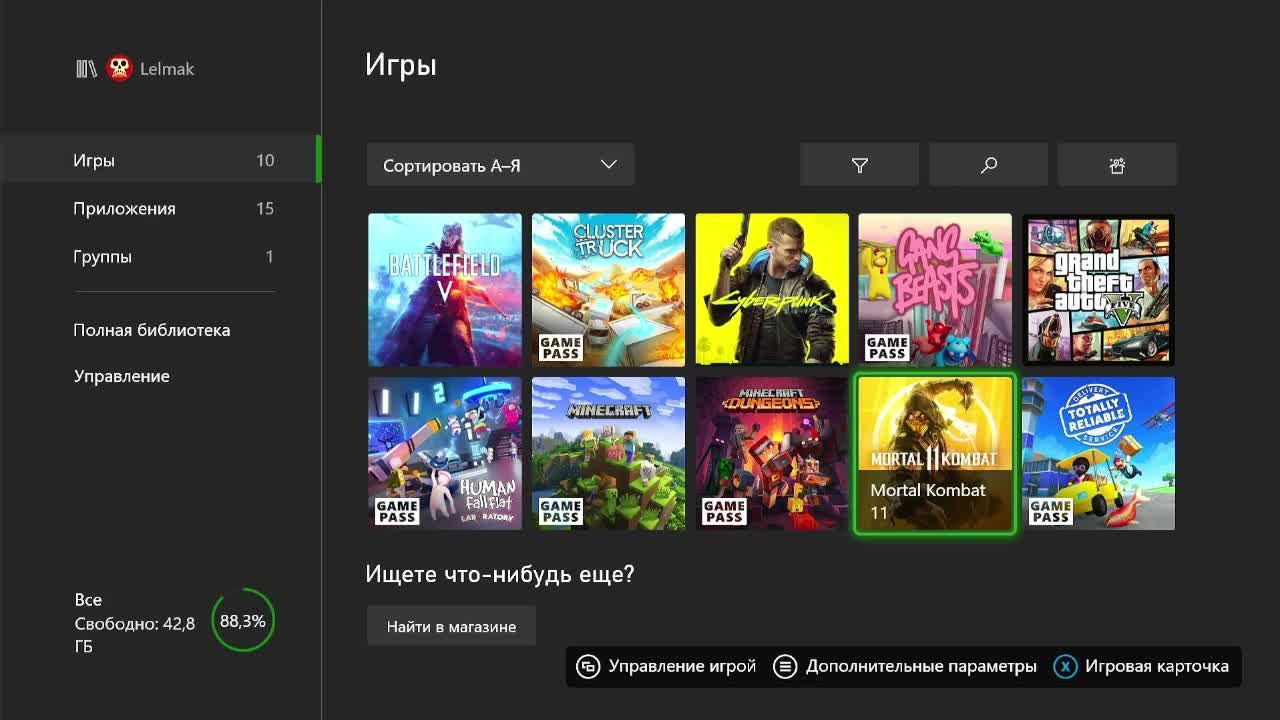Click the Game Pass badge on Human Fall Flat

point(396,512)
